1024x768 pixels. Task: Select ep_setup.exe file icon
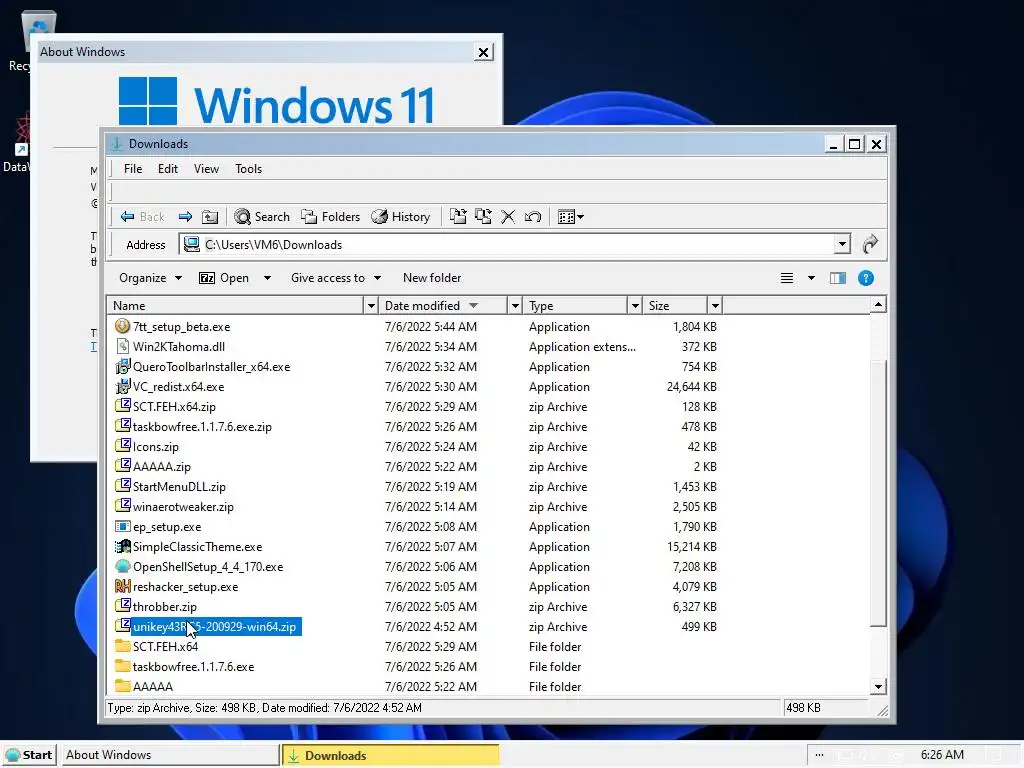[122, 526]
